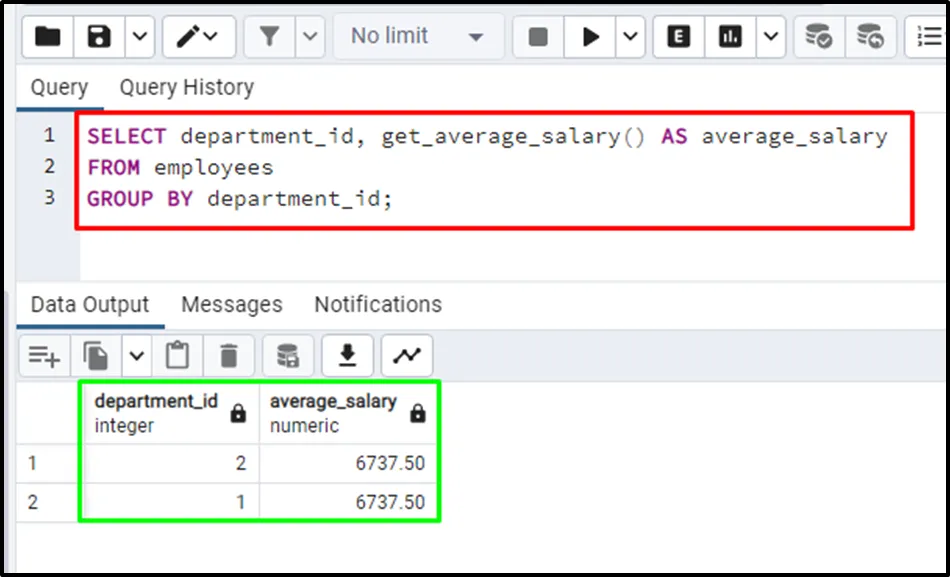Expand the dropdown arrow beside the pencil Edit icon
This screenshot has width=950, height=577.
[x=211, y=37]
